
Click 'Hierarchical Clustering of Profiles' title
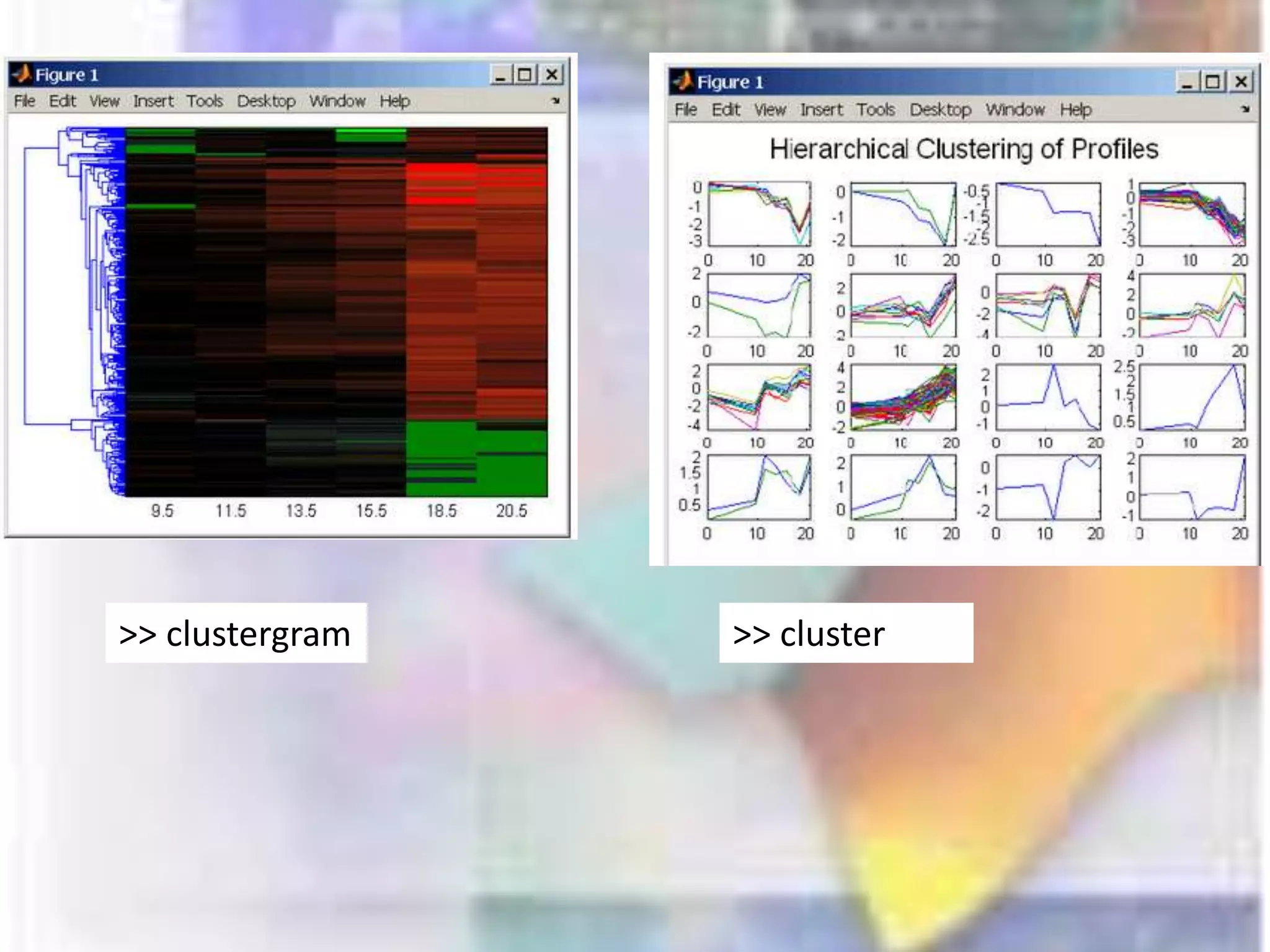(964, 149)
